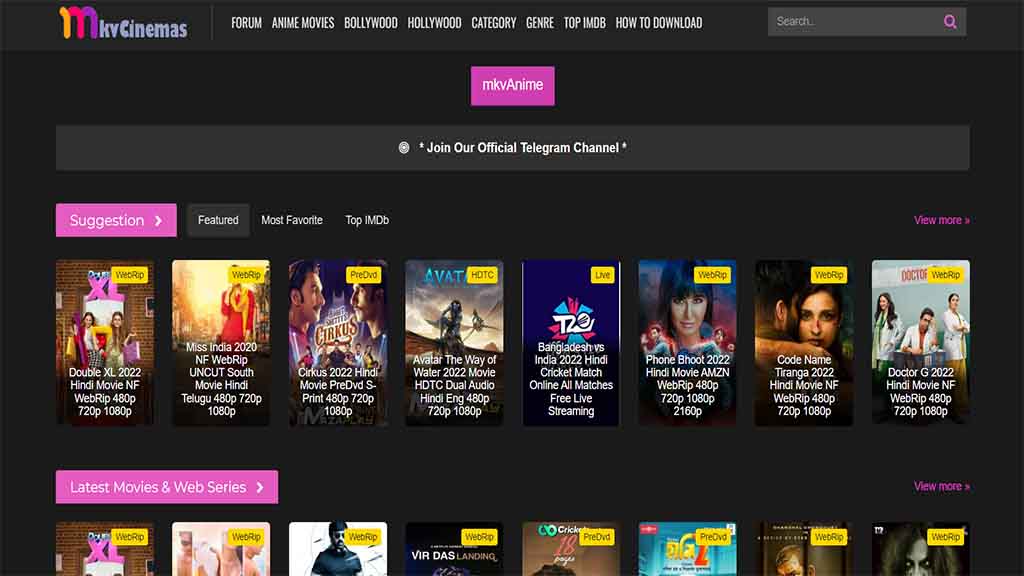
Task: Click the mkvAnime button
Action: tap(513, 86)
